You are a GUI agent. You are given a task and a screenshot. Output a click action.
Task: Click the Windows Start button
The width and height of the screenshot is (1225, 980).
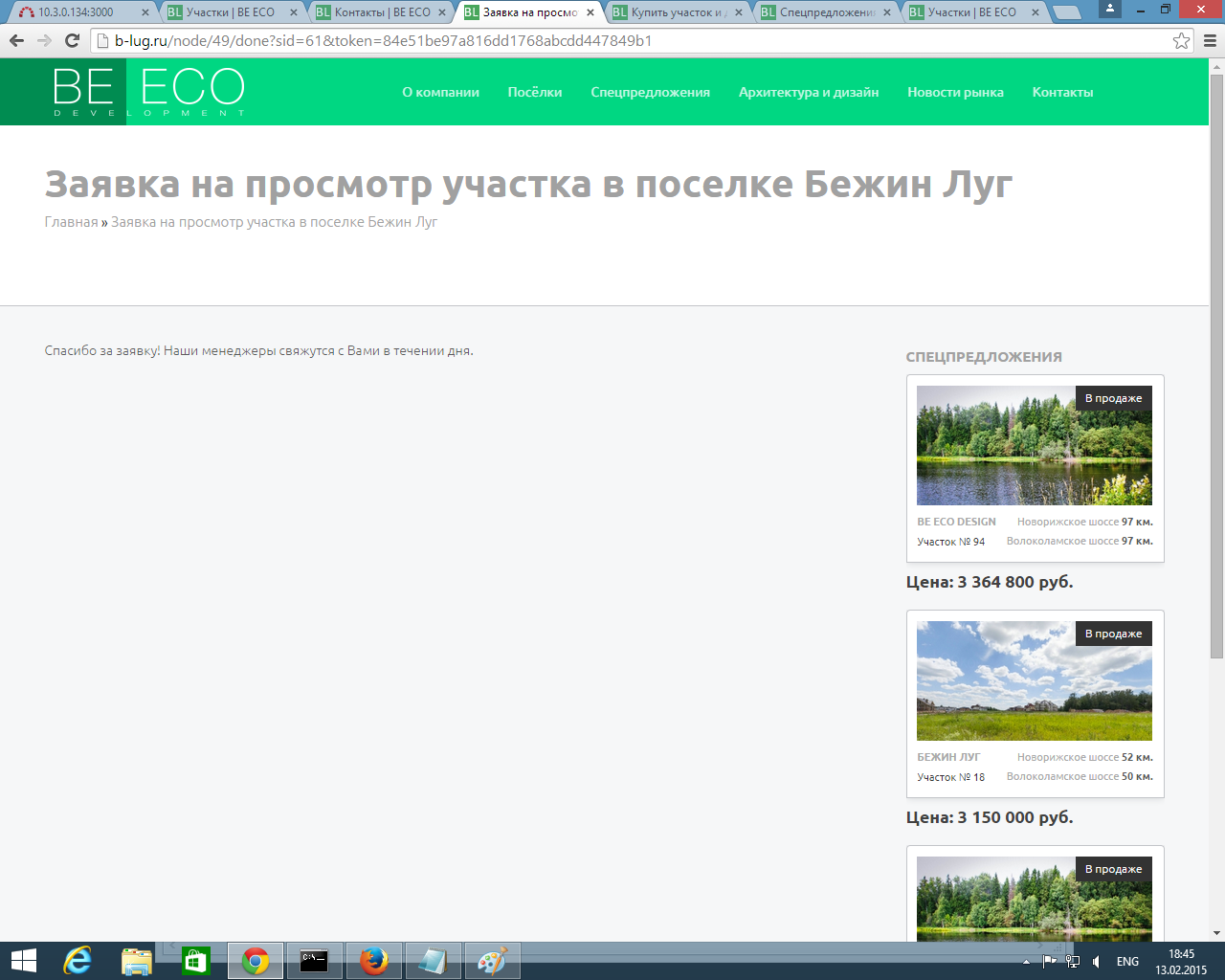pos(23,960)
